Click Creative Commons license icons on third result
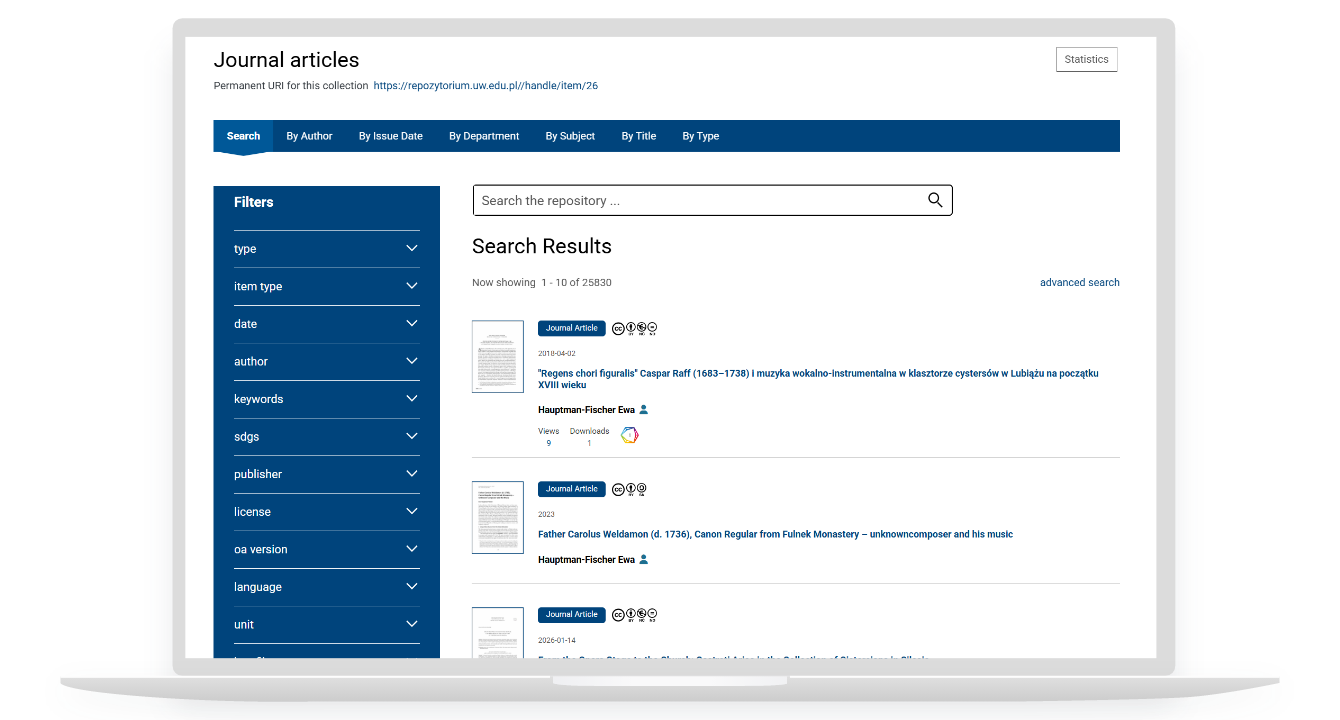The width and height of the screenshot is (1340, 720). [634, 615]
